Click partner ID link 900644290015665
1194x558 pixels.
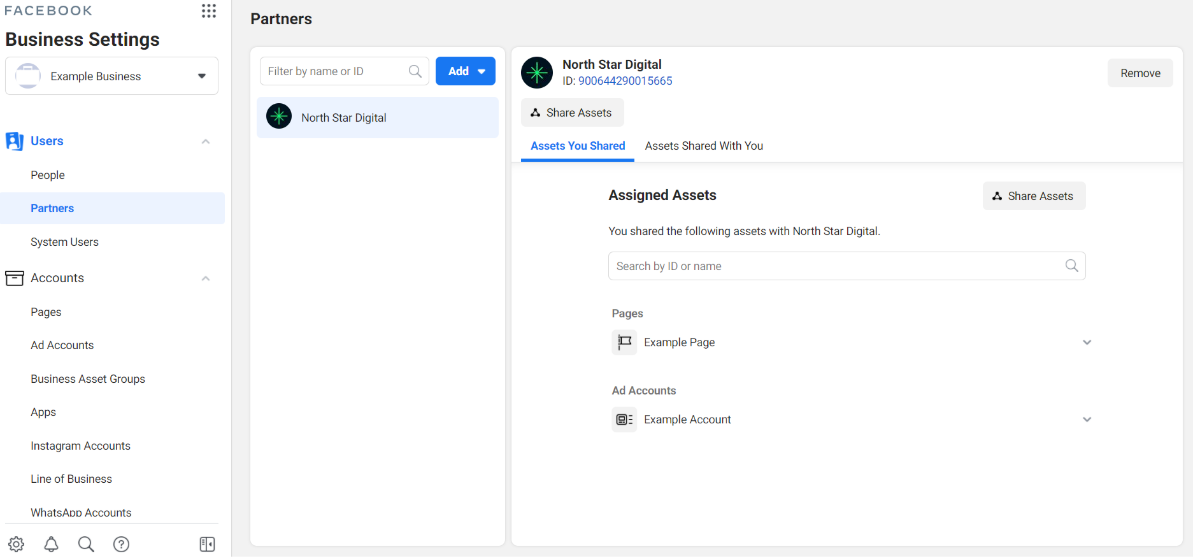[625, 81]
